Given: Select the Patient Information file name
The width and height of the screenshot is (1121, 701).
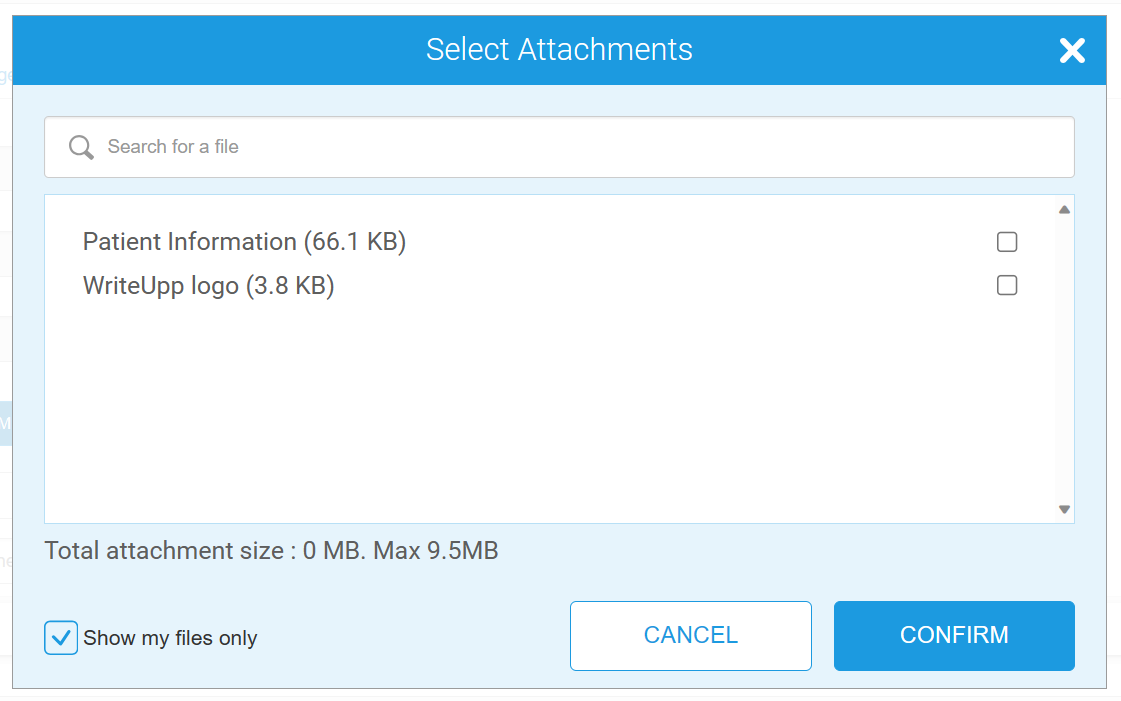Looking at the screenshot, I should pos(190,242).
